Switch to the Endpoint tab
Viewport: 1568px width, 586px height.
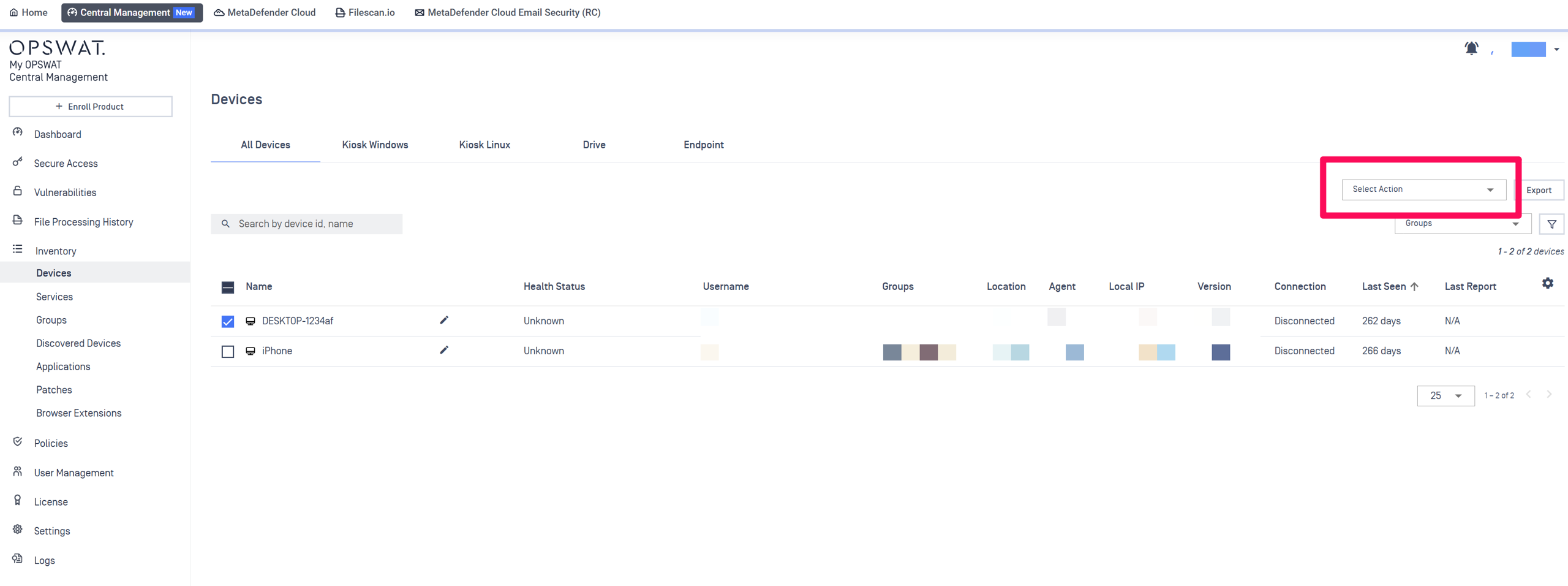click(703, 145)
